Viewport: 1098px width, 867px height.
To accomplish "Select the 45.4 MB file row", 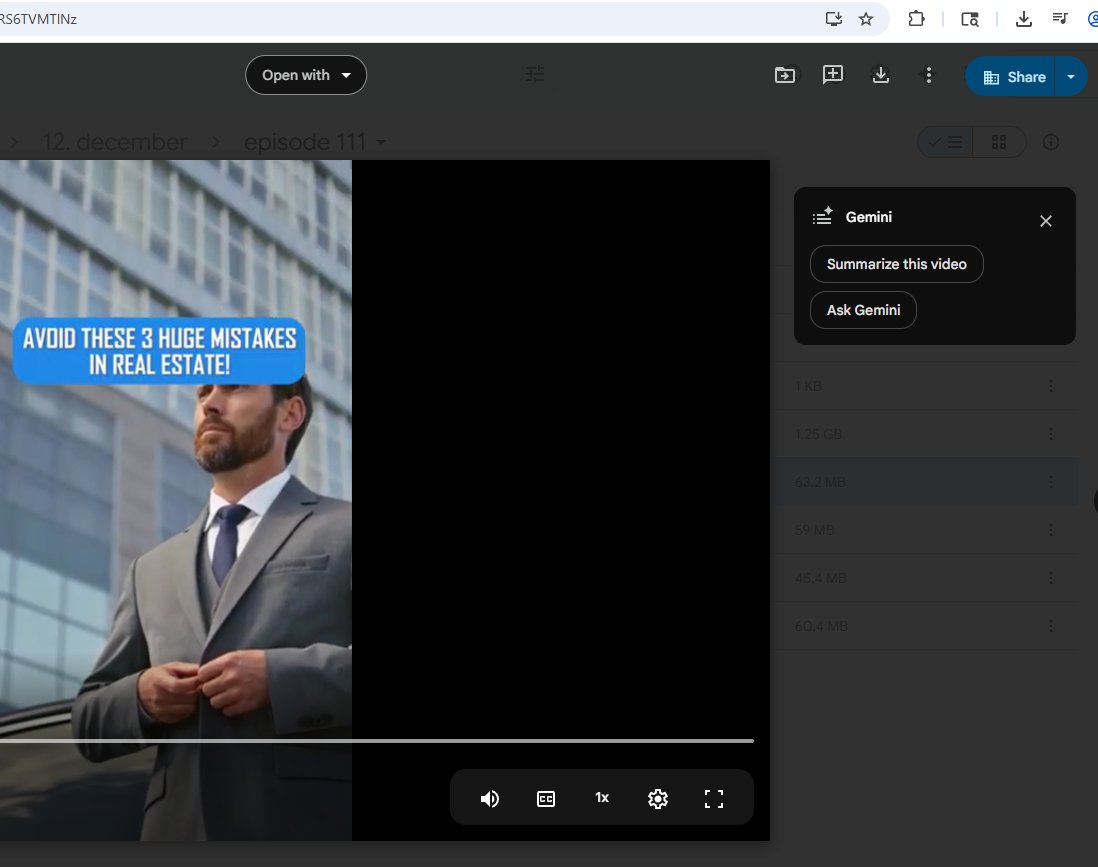I will (x=924, y=578).
